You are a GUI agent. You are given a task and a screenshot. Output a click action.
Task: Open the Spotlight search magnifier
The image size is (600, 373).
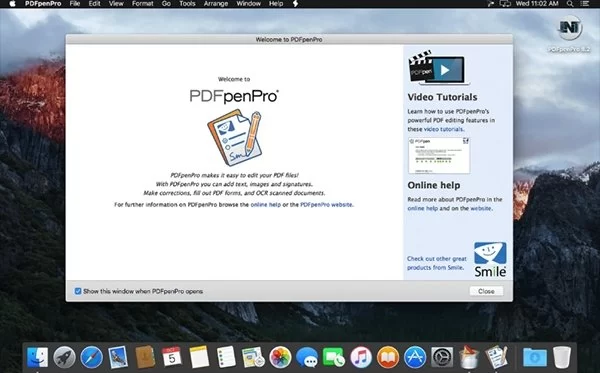570,4
